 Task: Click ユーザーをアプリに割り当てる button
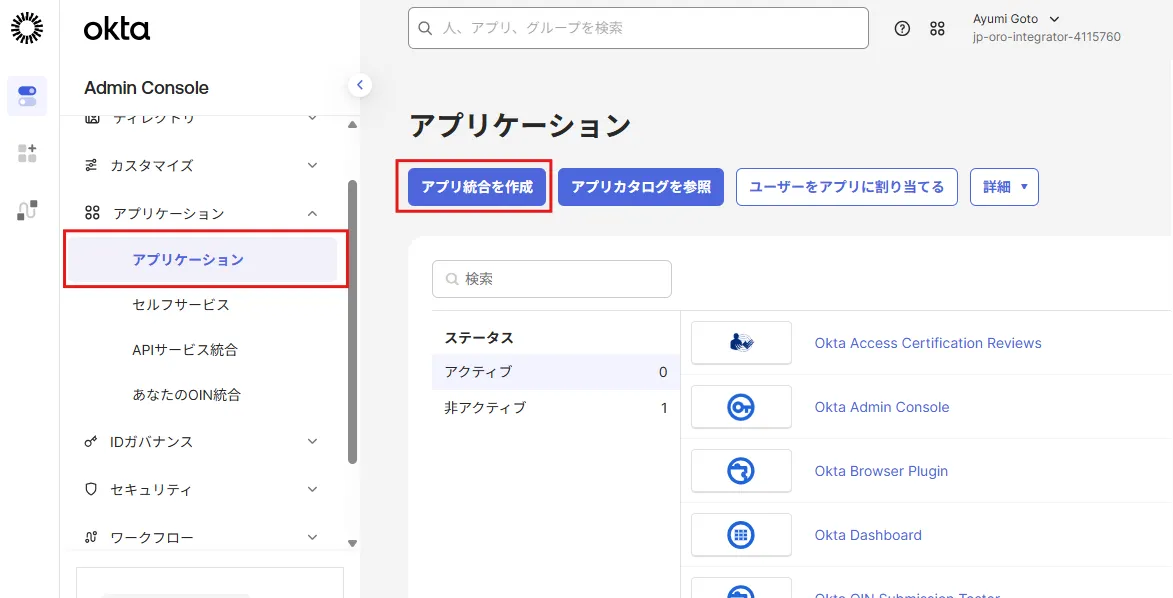coord(847,187)
